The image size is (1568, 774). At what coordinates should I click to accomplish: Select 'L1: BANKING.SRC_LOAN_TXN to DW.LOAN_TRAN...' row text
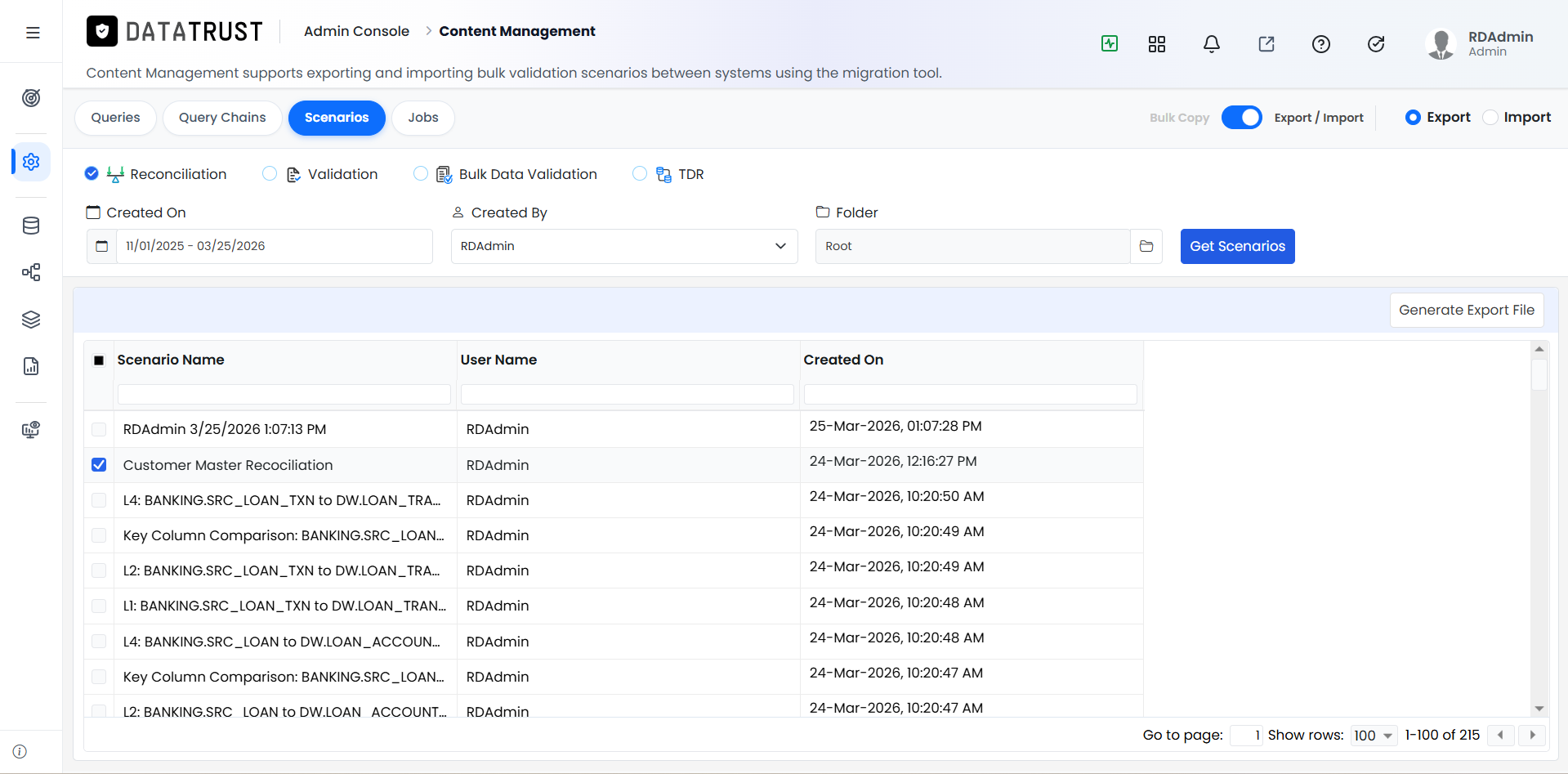284,606
